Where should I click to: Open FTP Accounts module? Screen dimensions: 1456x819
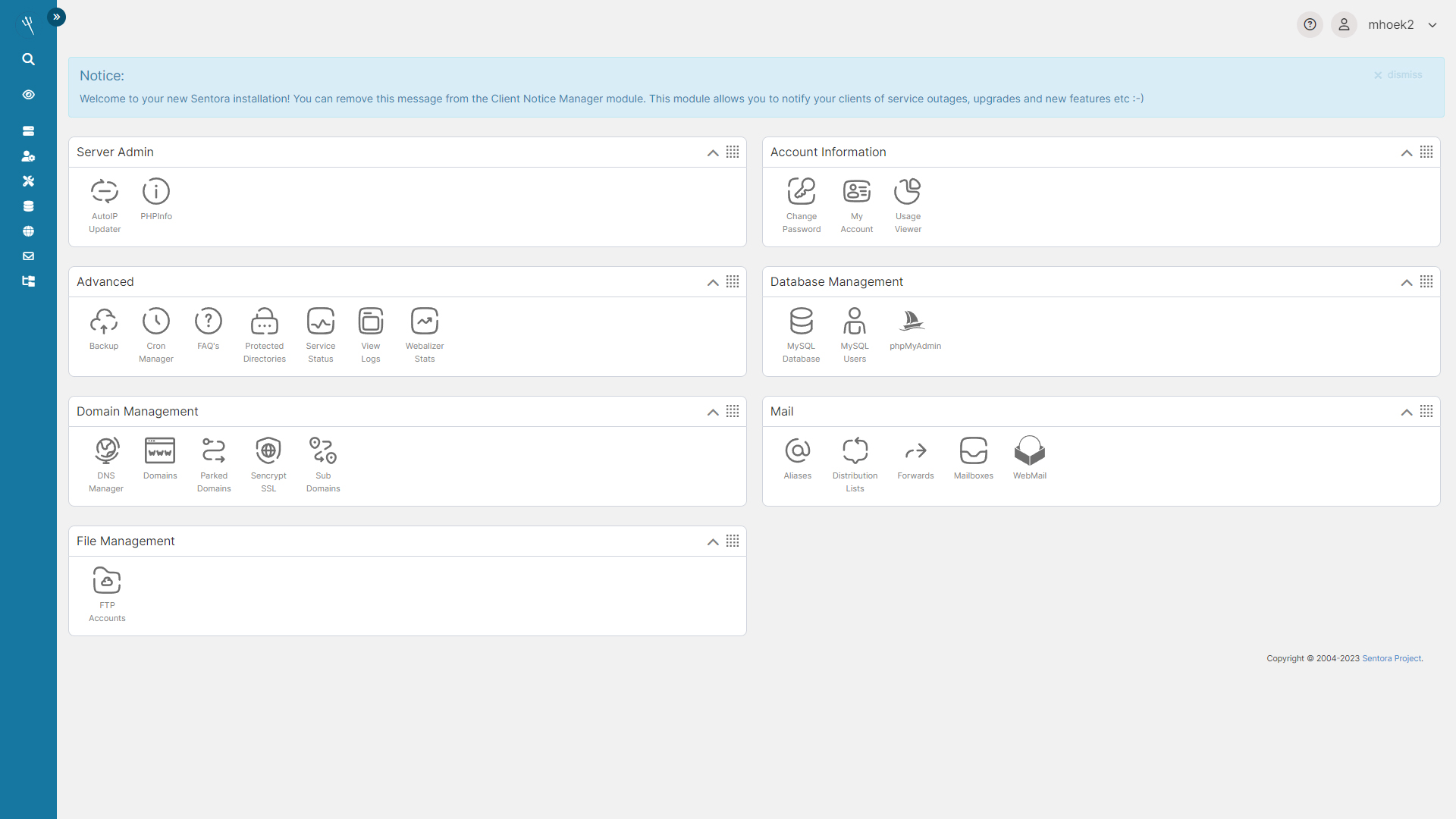(107, 581)
